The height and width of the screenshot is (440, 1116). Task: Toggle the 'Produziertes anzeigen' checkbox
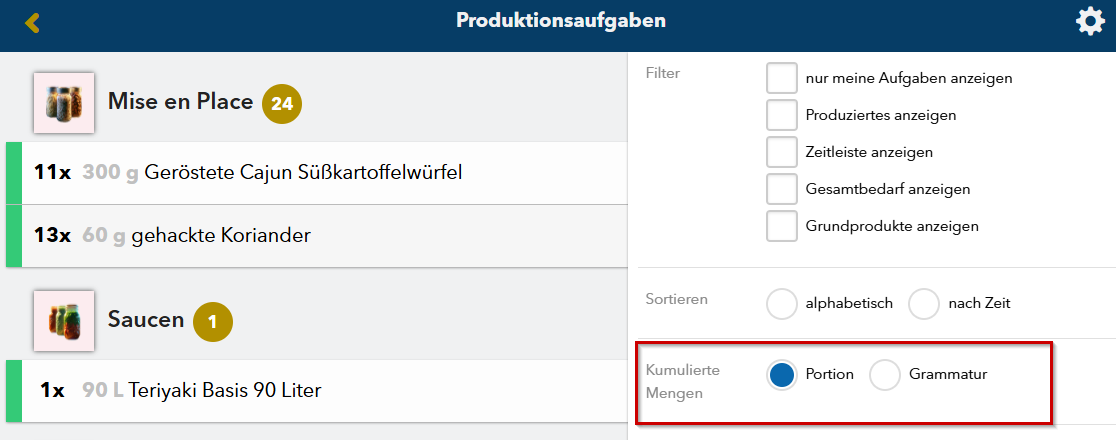tap(782, 115)
